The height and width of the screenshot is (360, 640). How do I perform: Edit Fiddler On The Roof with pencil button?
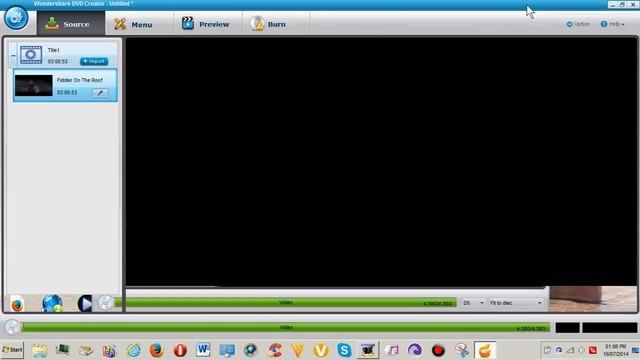click(x=100, y=93)
